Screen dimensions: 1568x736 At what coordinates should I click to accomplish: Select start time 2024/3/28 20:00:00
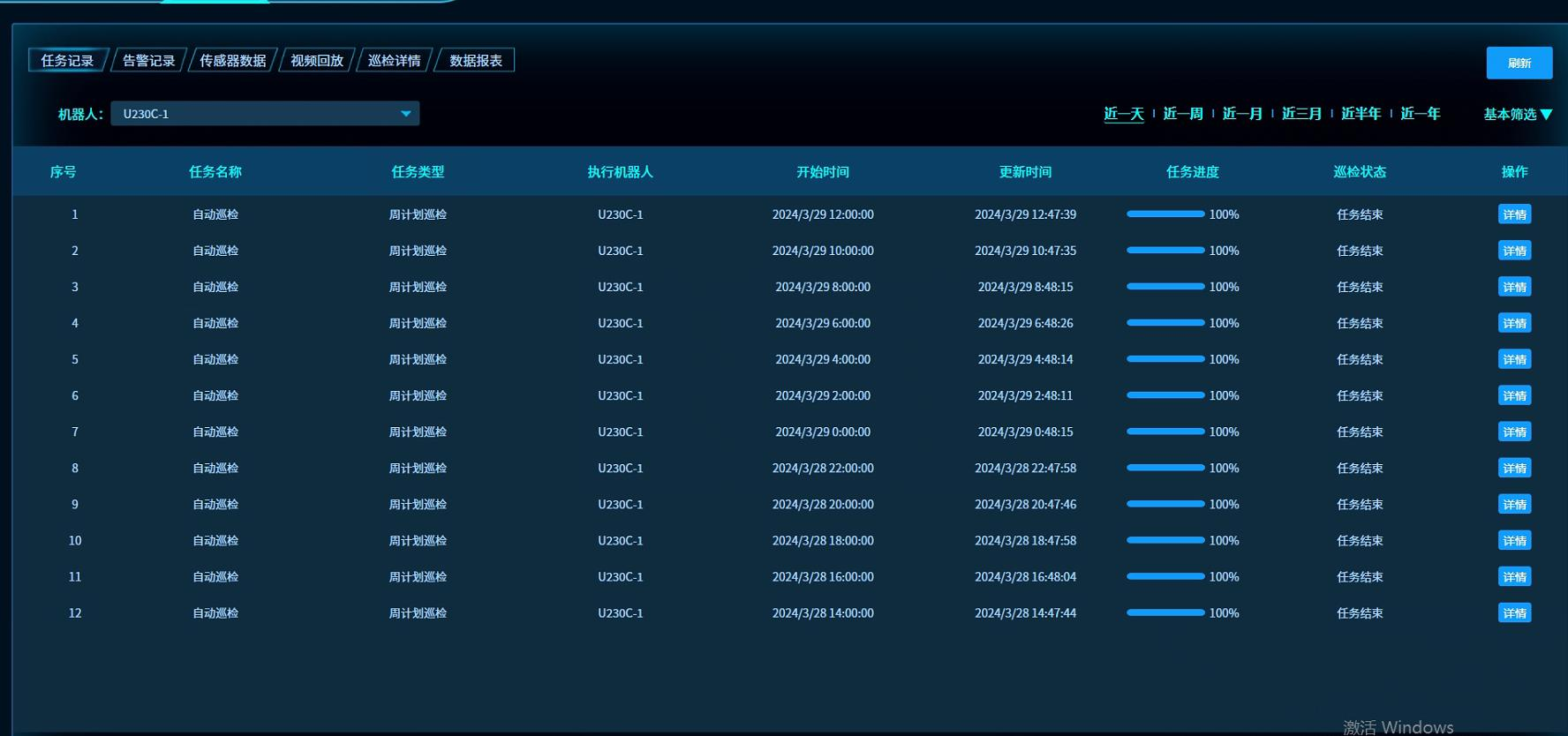(823, 504)
